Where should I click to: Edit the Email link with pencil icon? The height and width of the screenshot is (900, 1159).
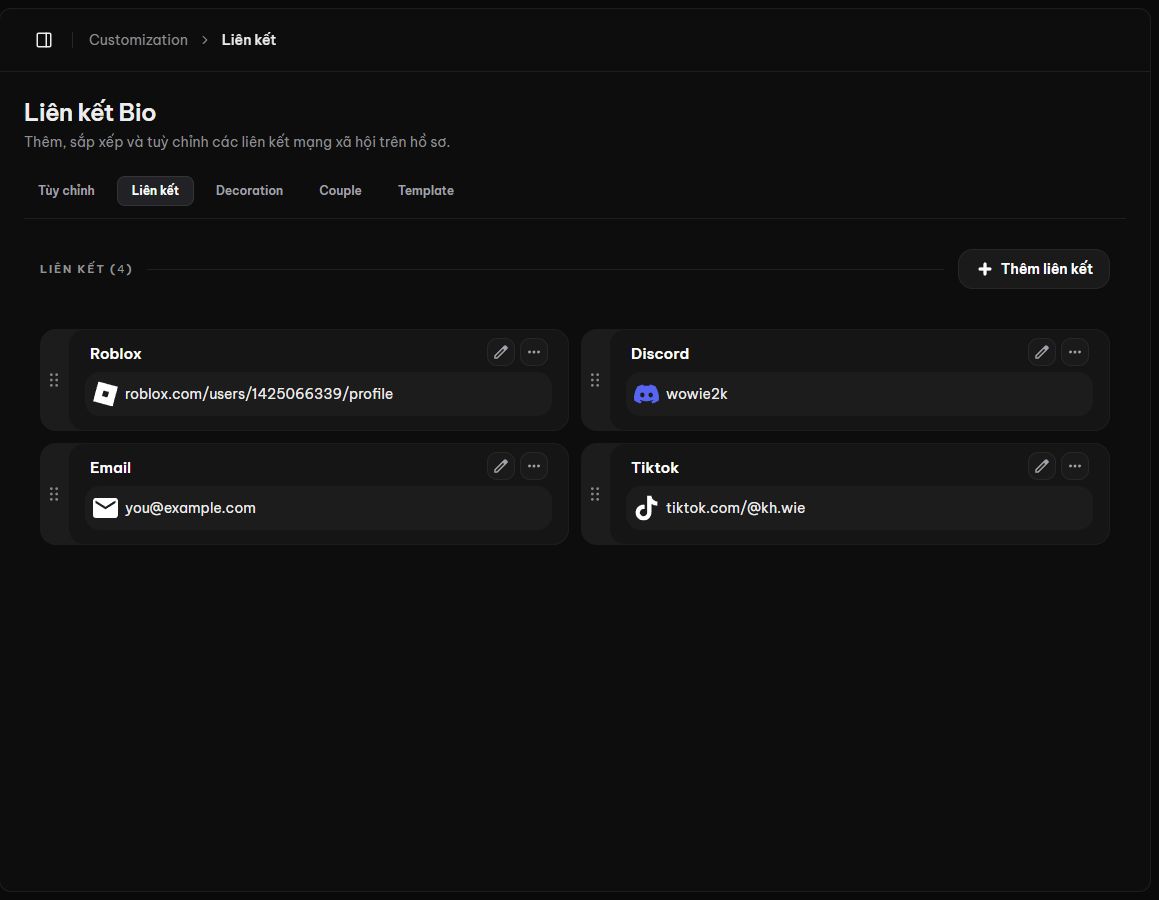(500, 466)
